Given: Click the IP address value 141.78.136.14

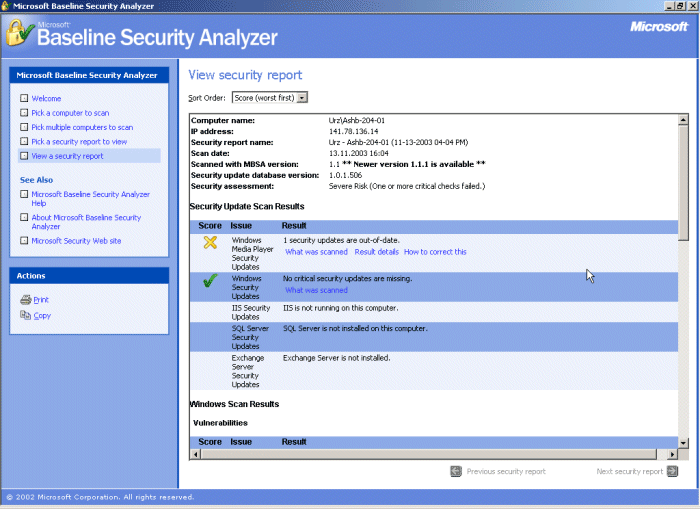Looking at the screenshot, I should tap(353, 131).
